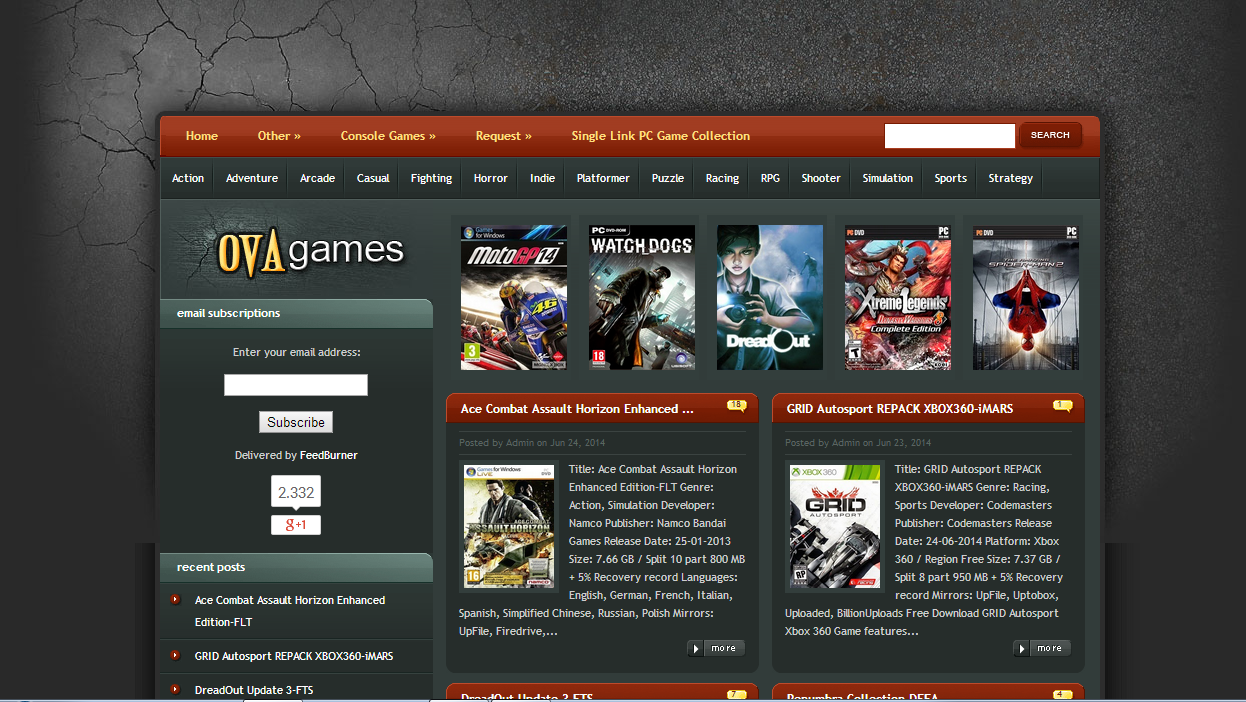Image resolution: width=1246 pixels, height=702 pixels.
Task: Open recent post DreadOut Update 3-FTS
Action: pos(254,690)
